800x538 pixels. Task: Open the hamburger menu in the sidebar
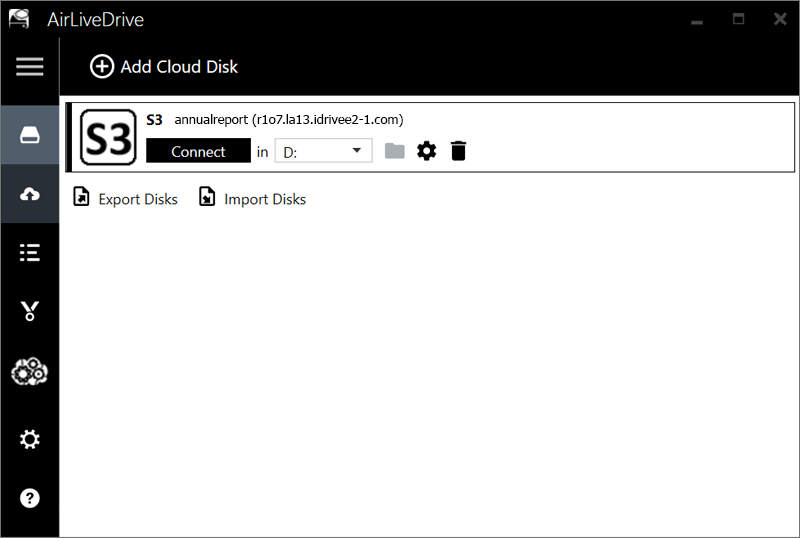tap(30, 66)
